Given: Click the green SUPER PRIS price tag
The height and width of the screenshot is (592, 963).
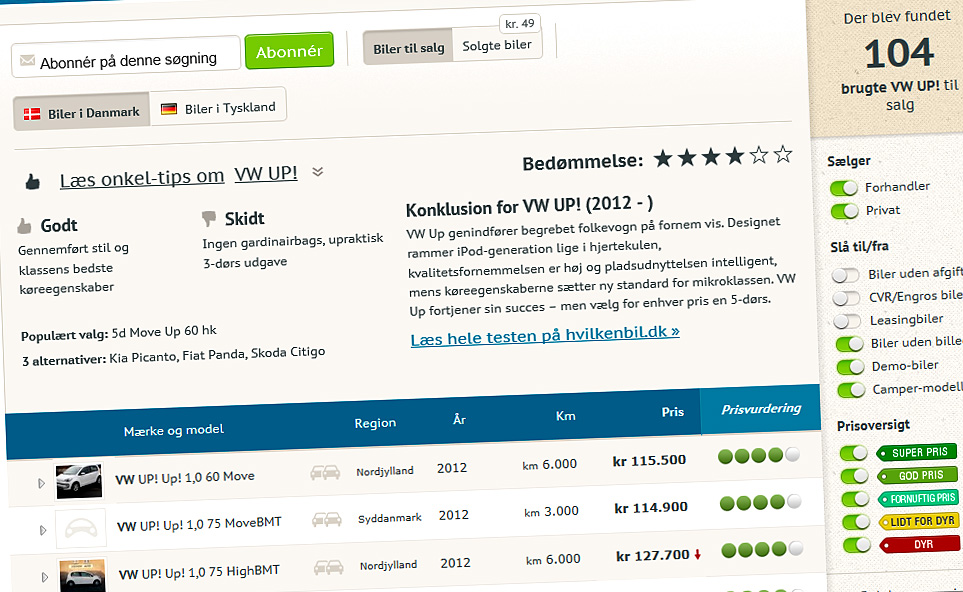Looking at the screenshot, I should pyautogui.click(x=919, y=453).
